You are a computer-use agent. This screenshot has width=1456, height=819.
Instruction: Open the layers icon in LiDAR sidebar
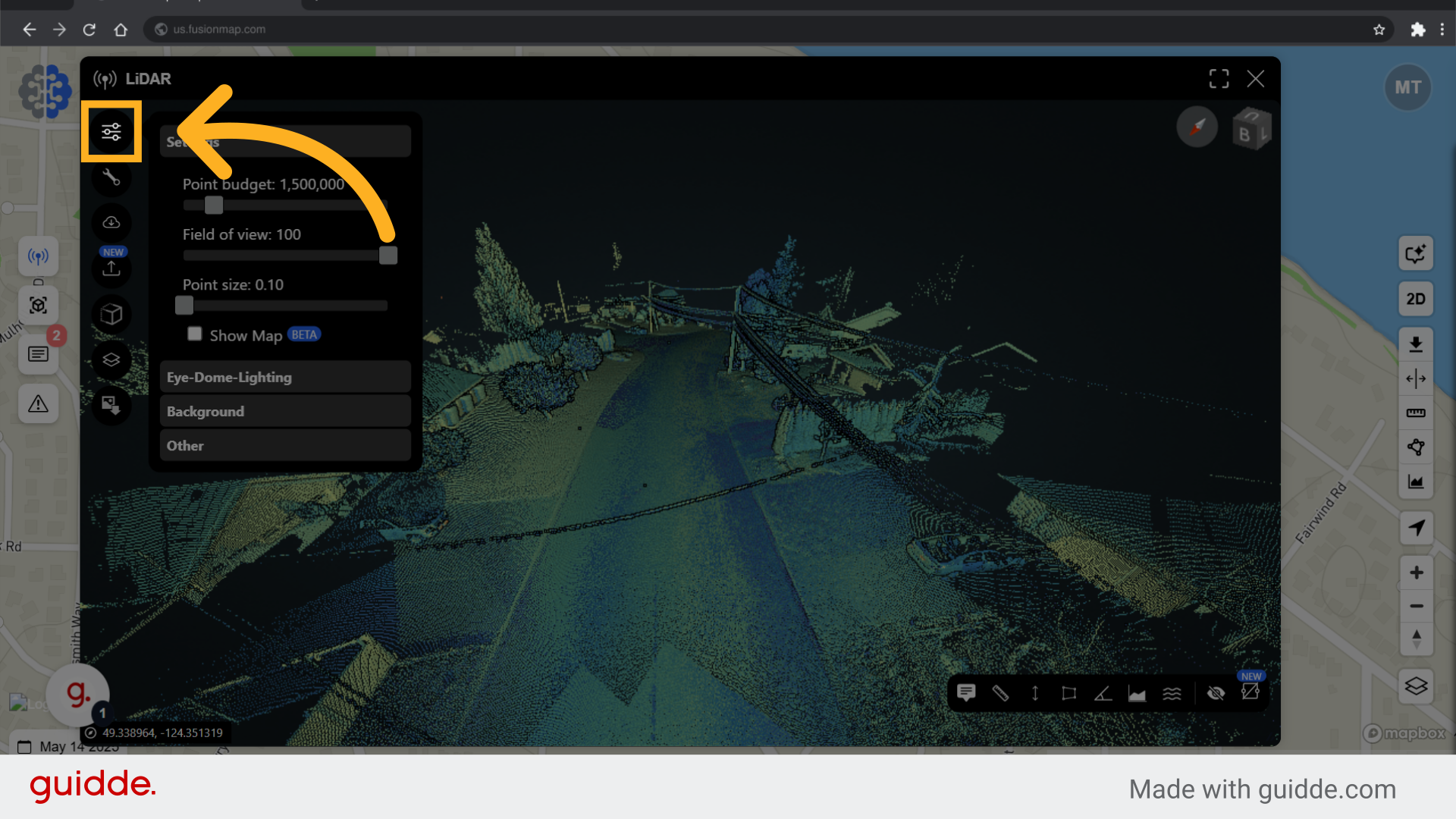(111, 359)
